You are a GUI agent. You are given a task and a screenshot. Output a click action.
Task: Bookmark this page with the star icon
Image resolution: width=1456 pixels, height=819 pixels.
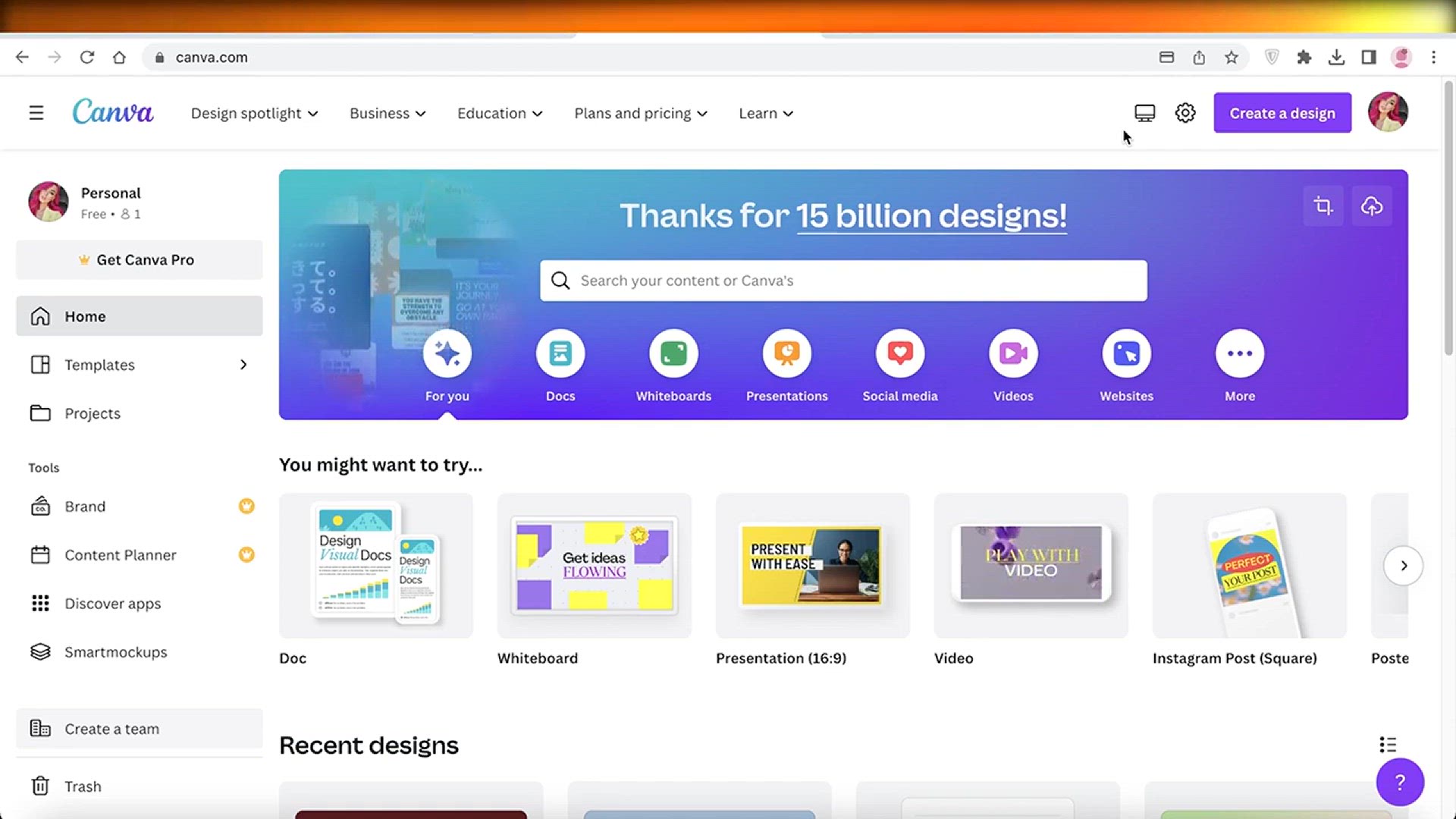pyautogui.click(x=1232, y=57)
